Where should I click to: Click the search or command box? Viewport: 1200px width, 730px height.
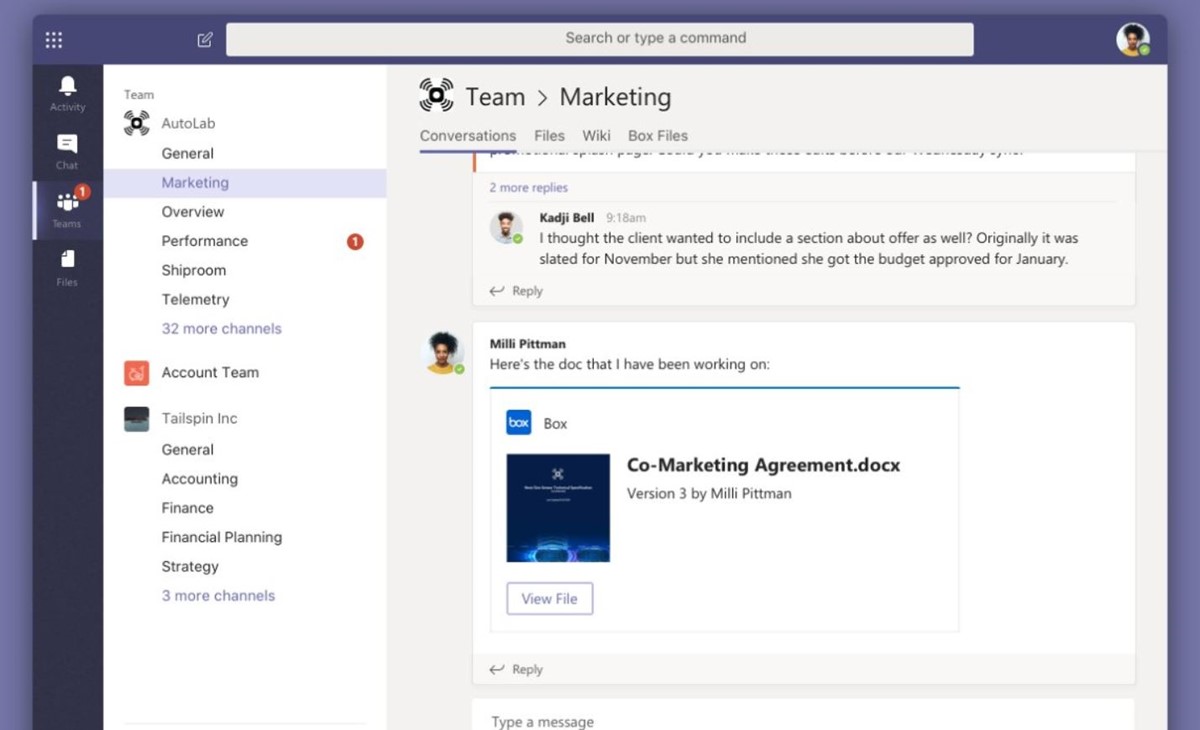[x=599, y=39]
